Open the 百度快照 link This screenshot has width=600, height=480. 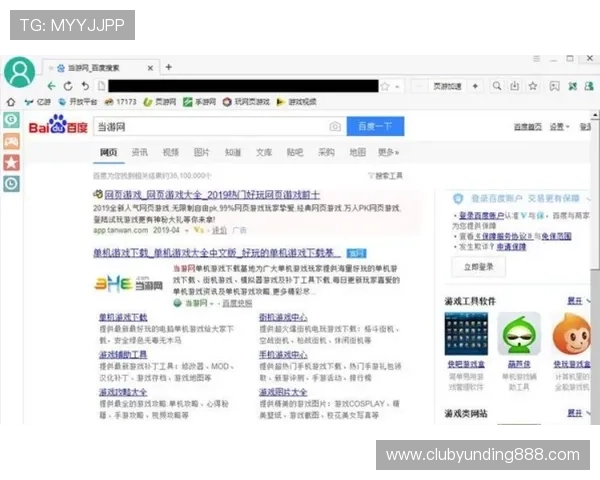(237, 304)
